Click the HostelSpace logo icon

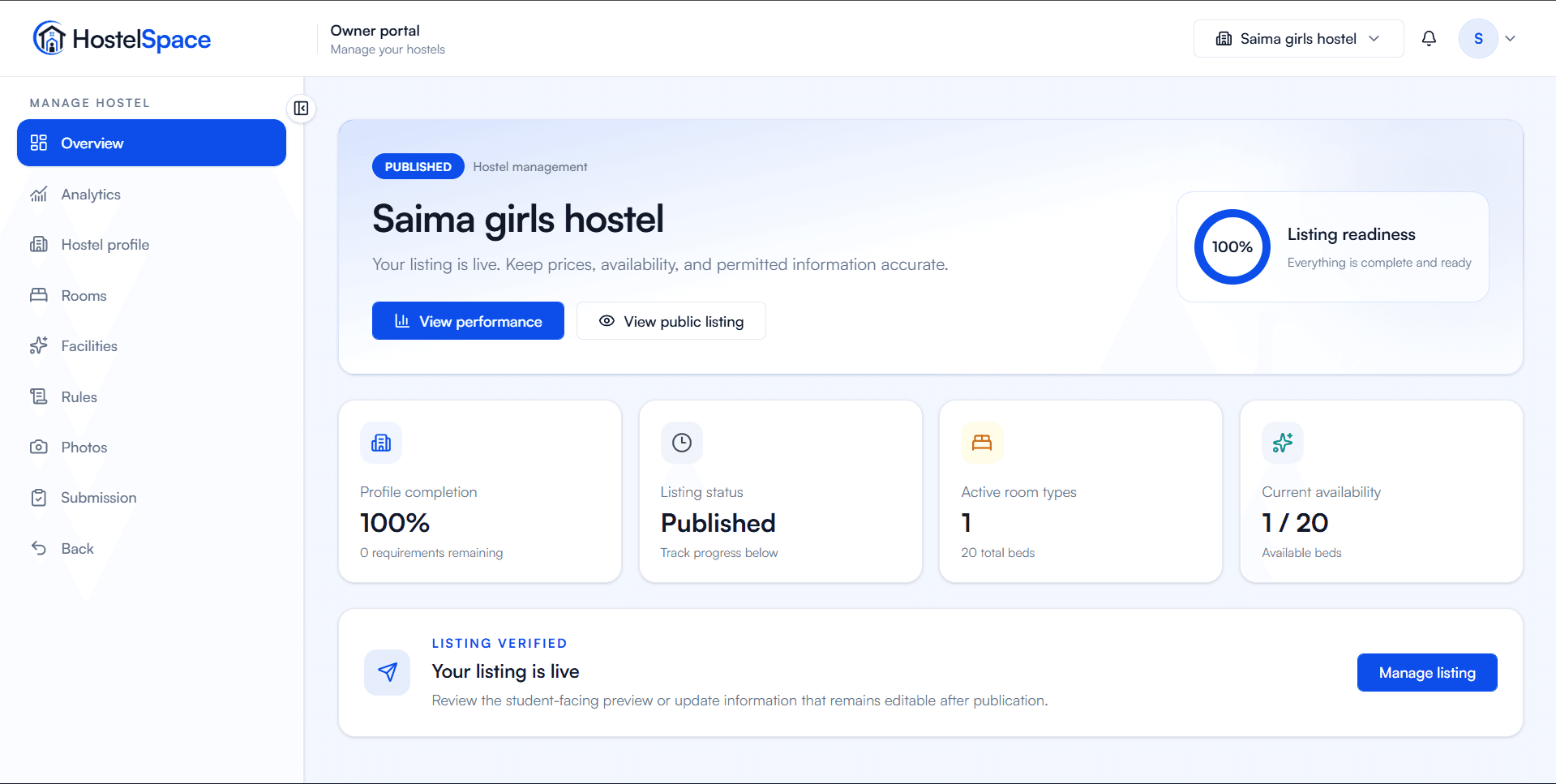pyautogui.click(x=49, y=38)
